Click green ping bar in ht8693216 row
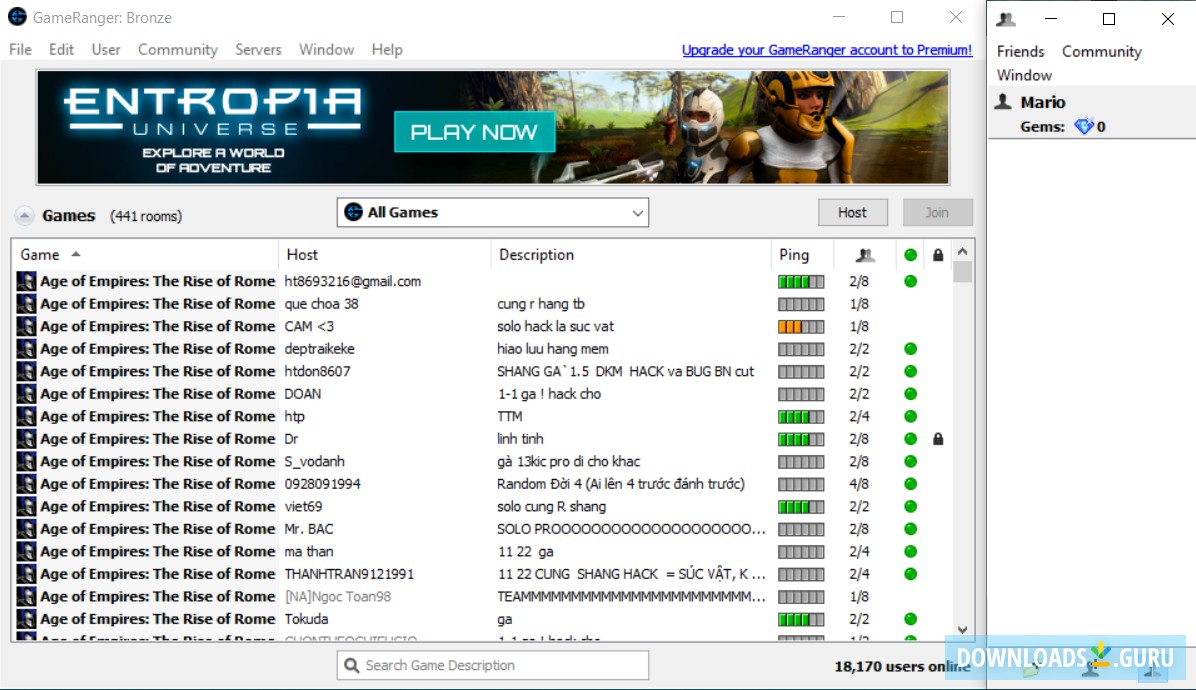 click(x=801, y=281)
